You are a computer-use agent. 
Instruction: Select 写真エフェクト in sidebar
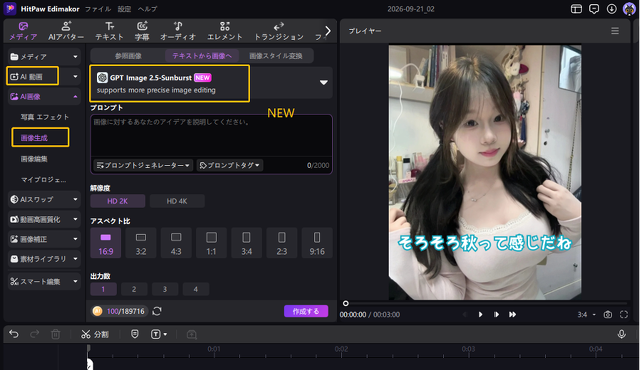click(x=44, y=117)
